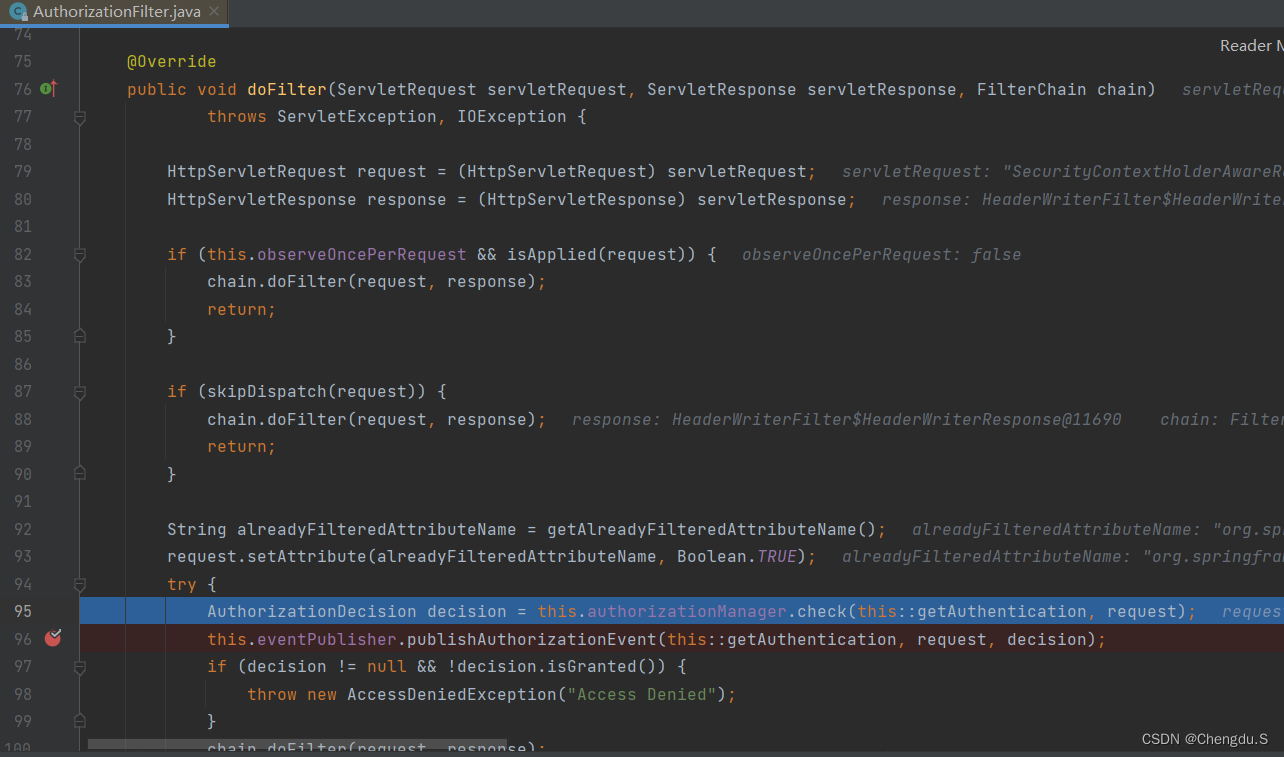Click observeOncePerRequest field in the if condition
Screen dimensions: 1284x757
coord(362,254)
